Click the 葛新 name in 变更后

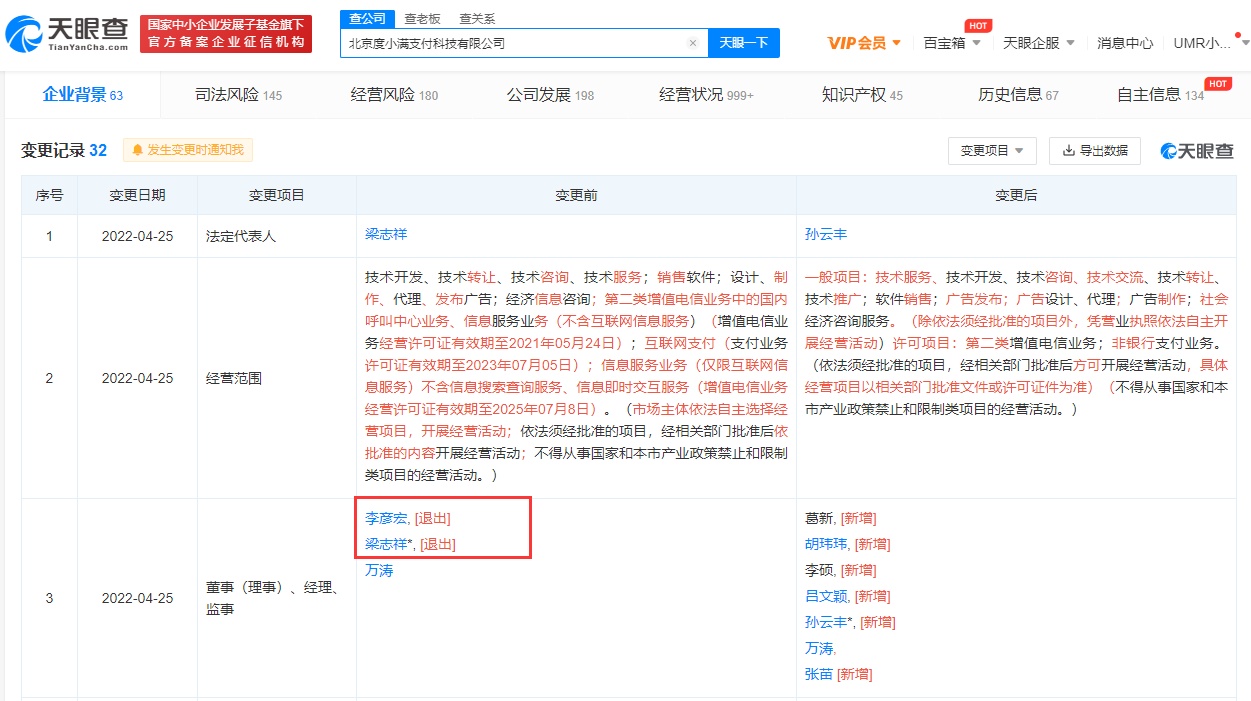click(819, 518)
